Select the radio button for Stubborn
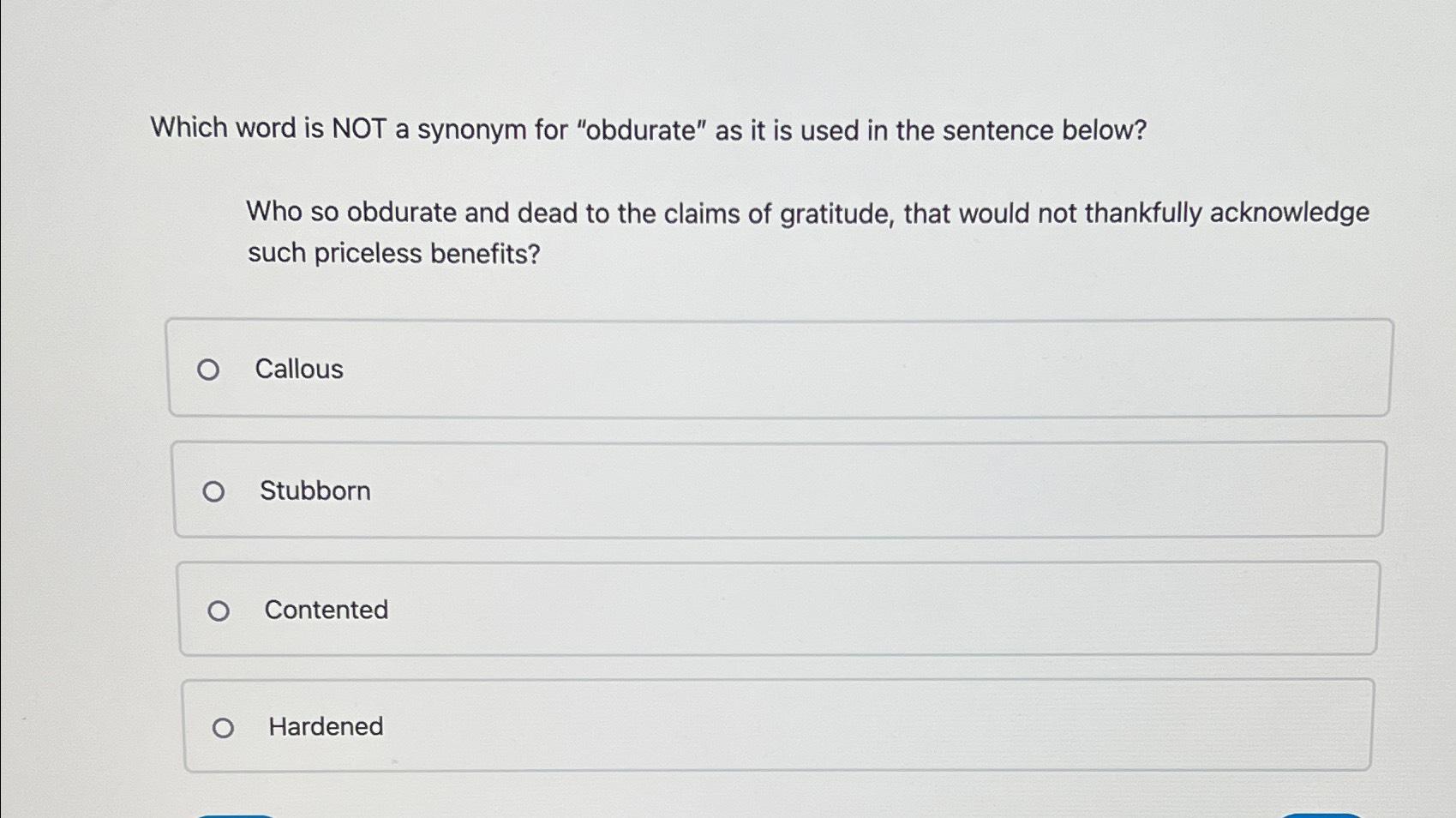1456x818 pixels. click(x=218, y=490)
